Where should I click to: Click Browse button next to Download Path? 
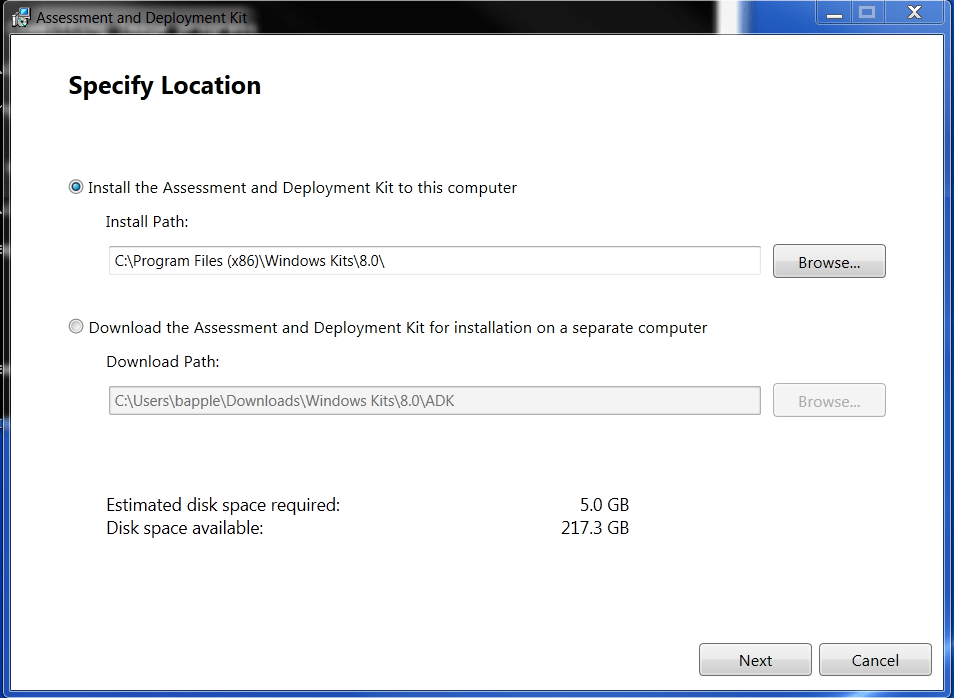[x=829, y=400]
